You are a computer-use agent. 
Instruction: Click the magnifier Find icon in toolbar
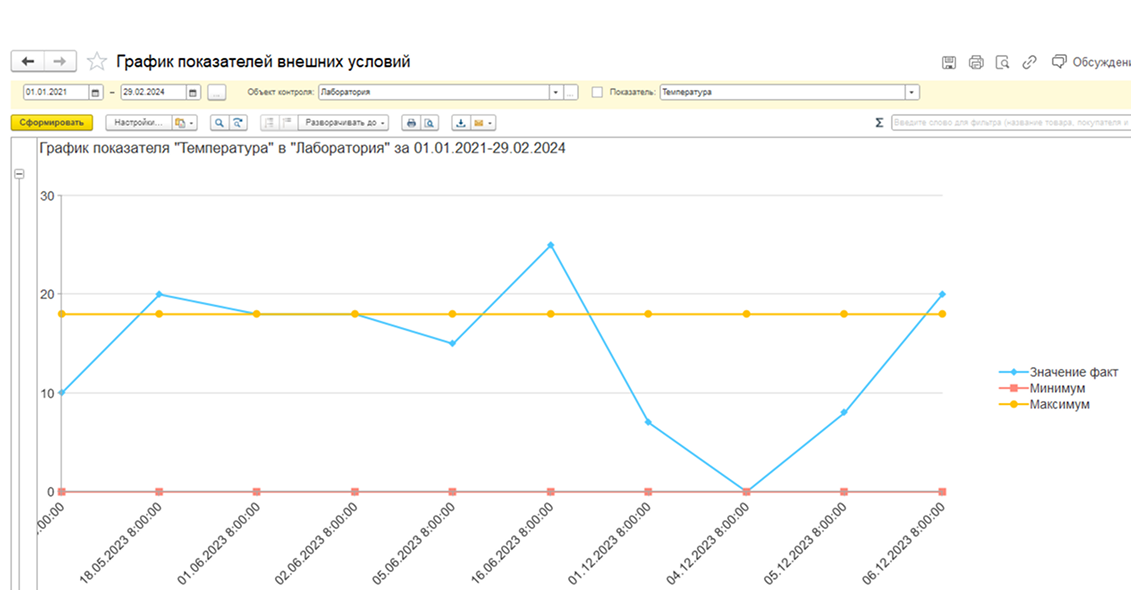pos(219,123)
